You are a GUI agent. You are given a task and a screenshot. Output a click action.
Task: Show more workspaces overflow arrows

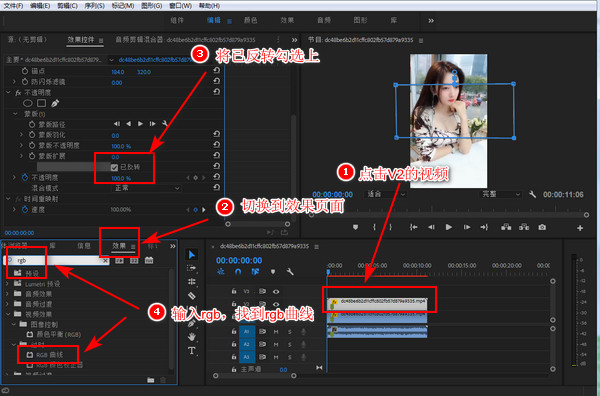431,21
